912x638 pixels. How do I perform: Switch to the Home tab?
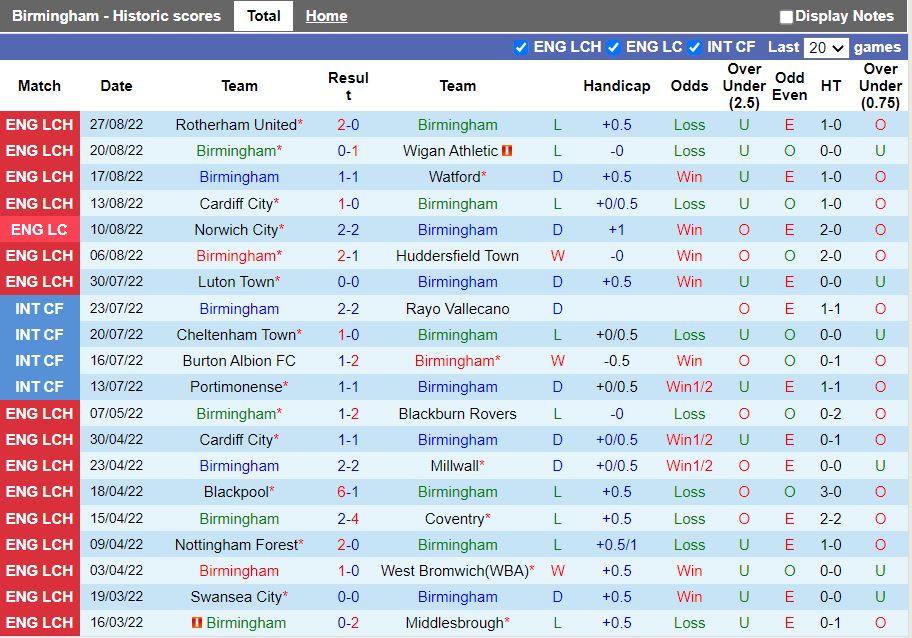(x=326, y=15)
